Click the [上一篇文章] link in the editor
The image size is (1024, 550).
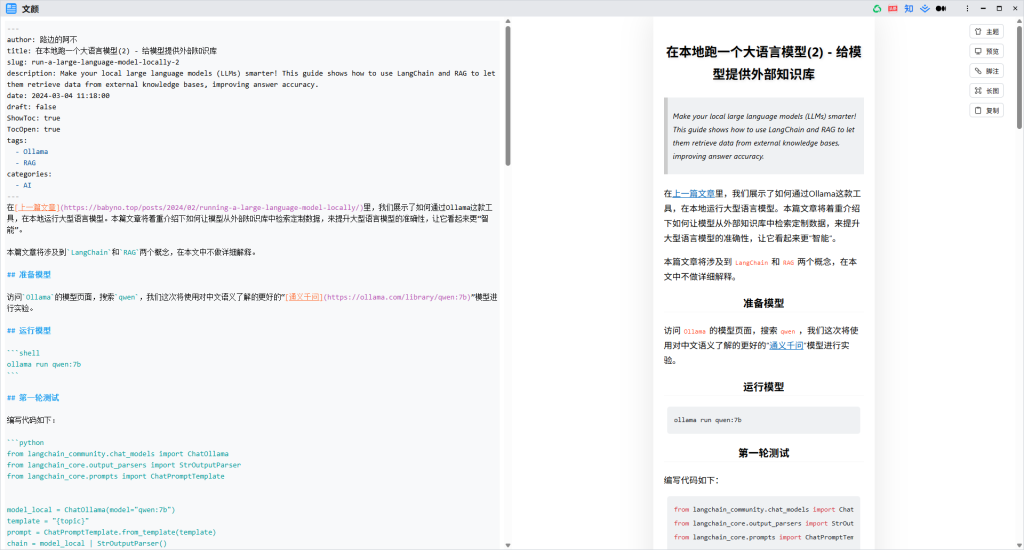[x=37, y=208]
